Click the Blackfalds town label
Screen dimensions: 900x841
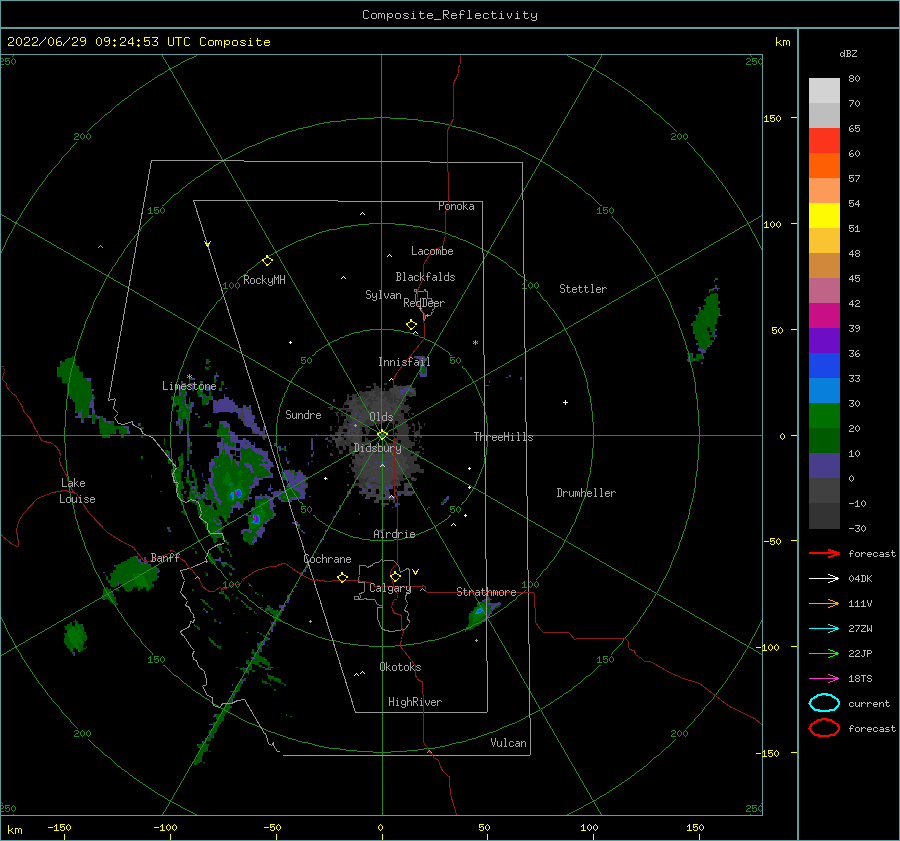(x=425, y=277)
